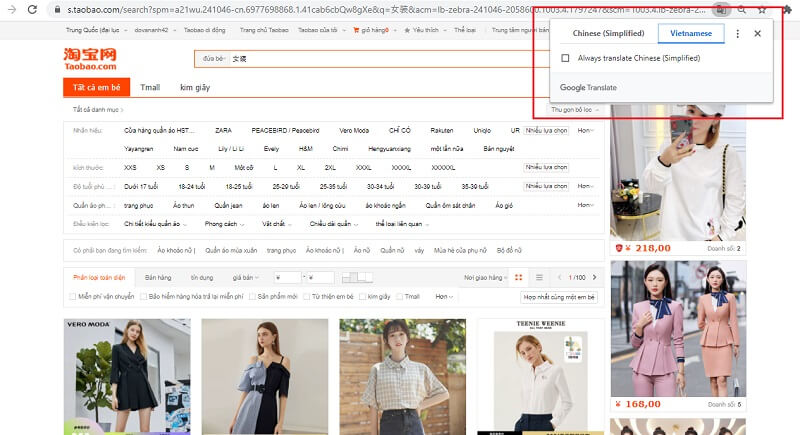Select the Tất cả em bé tab

[96, 87]
